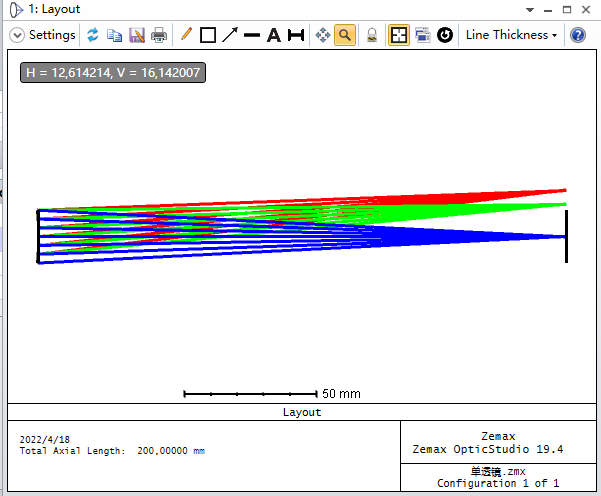Click the Total Axial Length value
The image size is (601, 496).
tap(171, 451)
